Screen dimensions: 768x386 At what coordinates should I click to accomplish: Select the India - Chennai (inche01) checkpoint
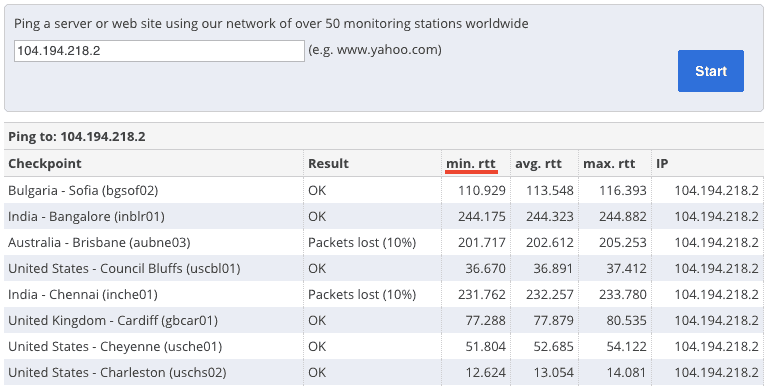click(x=83, y=294)
